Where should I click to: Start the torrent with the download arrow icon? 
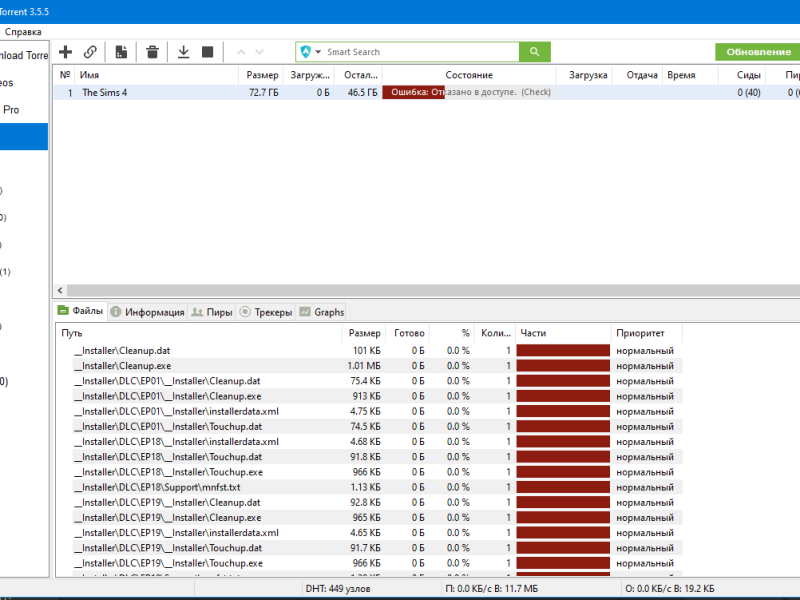pyautogui.click(x=183, y=52)
